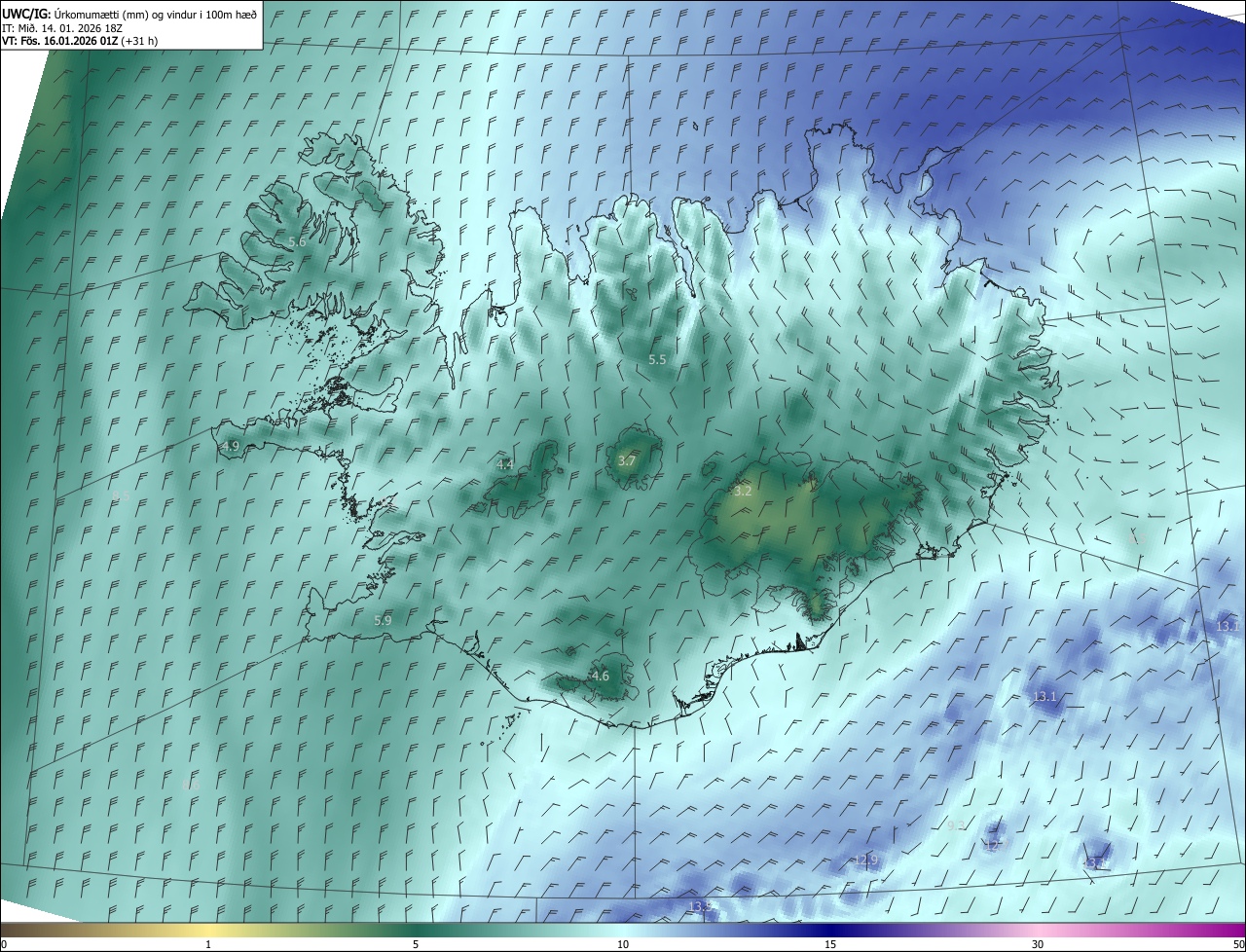1246x952 pixels.
Task: Click the 5.9 value on the Reykjanes area
Action: (x=383, y=620)
